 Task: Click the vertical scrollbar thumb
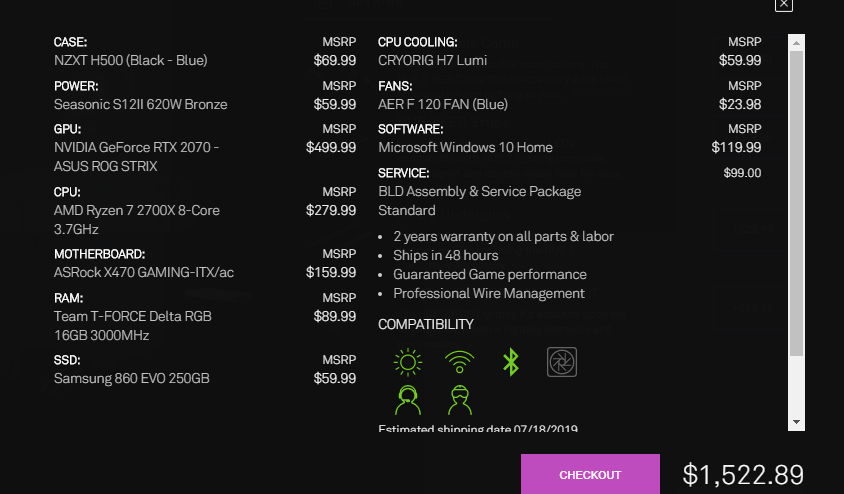[796, 203]
